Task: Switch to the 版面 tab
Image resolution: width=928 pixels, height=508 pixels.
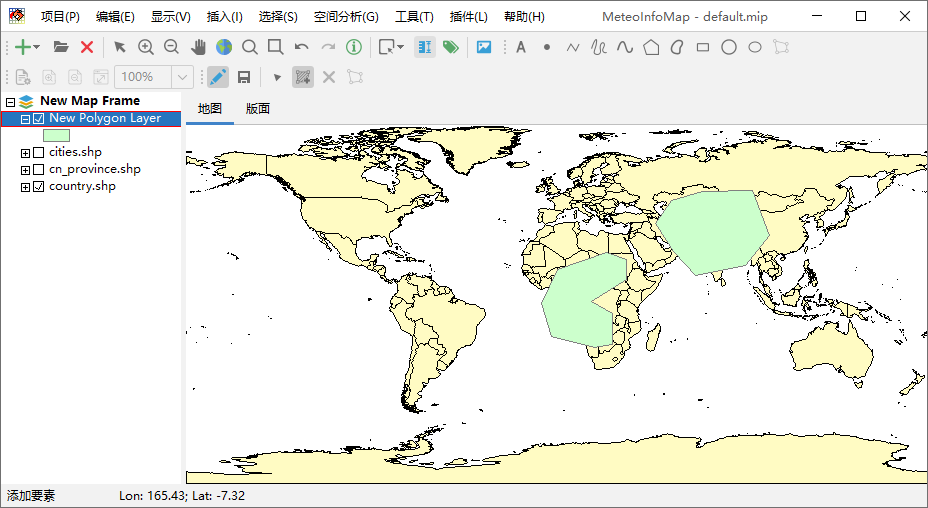Action: tap(258, 109)
